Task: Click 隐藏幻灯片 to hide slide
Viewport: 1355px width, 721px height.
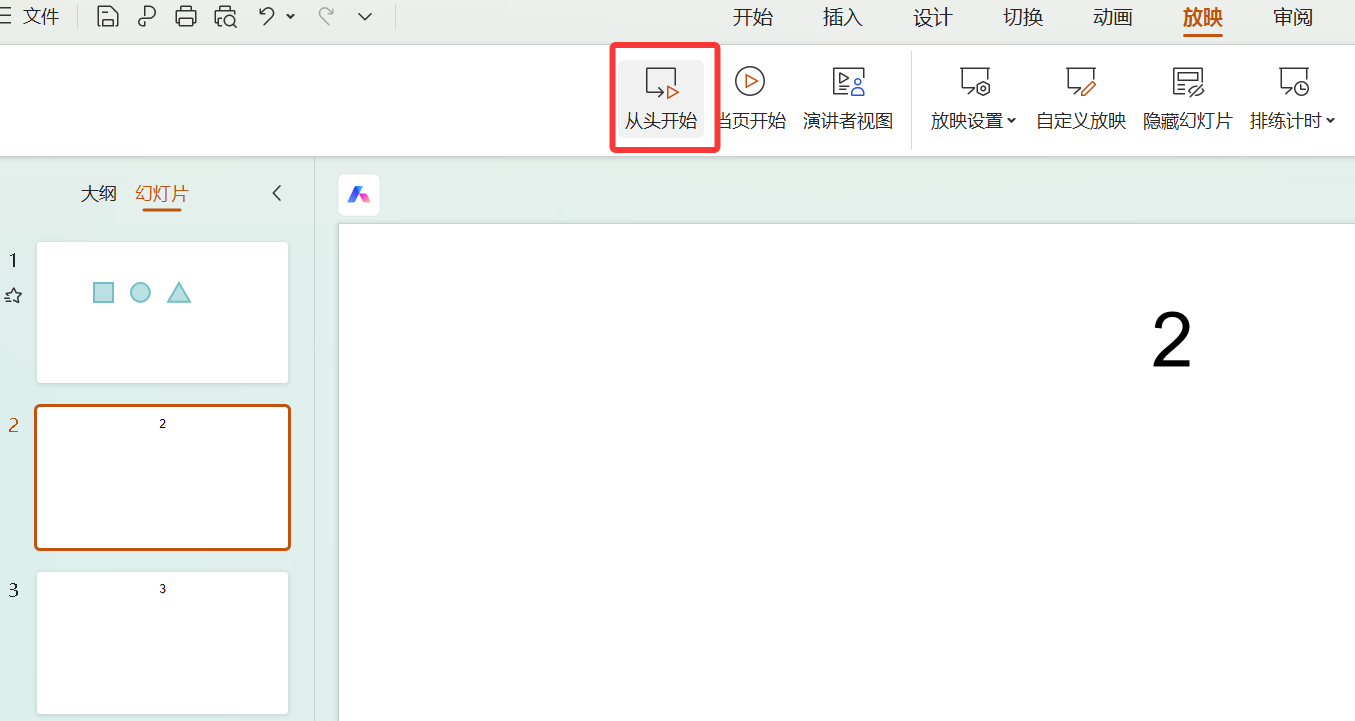Action: point(1188,98)
